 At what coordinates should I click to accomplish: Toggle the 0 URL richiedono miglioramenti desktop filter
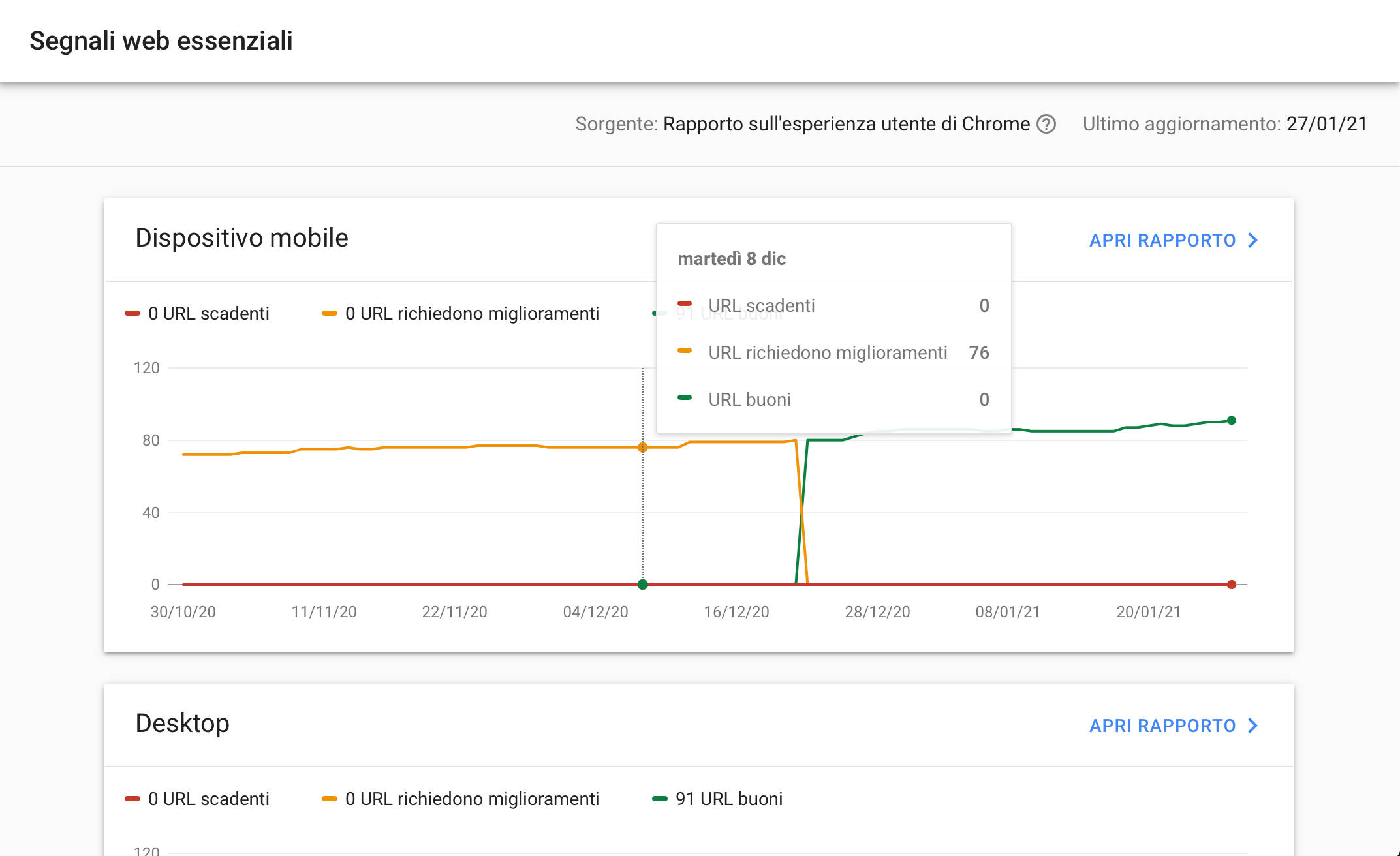473,799
